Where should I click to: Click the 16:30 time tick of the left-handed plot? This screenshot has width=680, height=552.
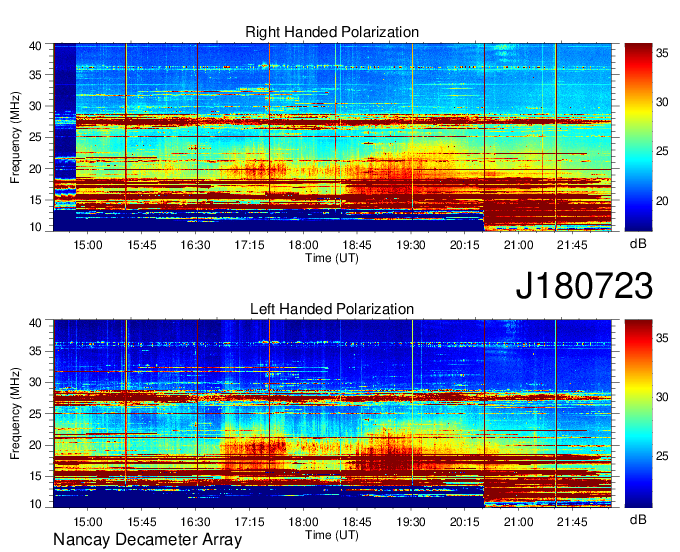coord(195,521)
